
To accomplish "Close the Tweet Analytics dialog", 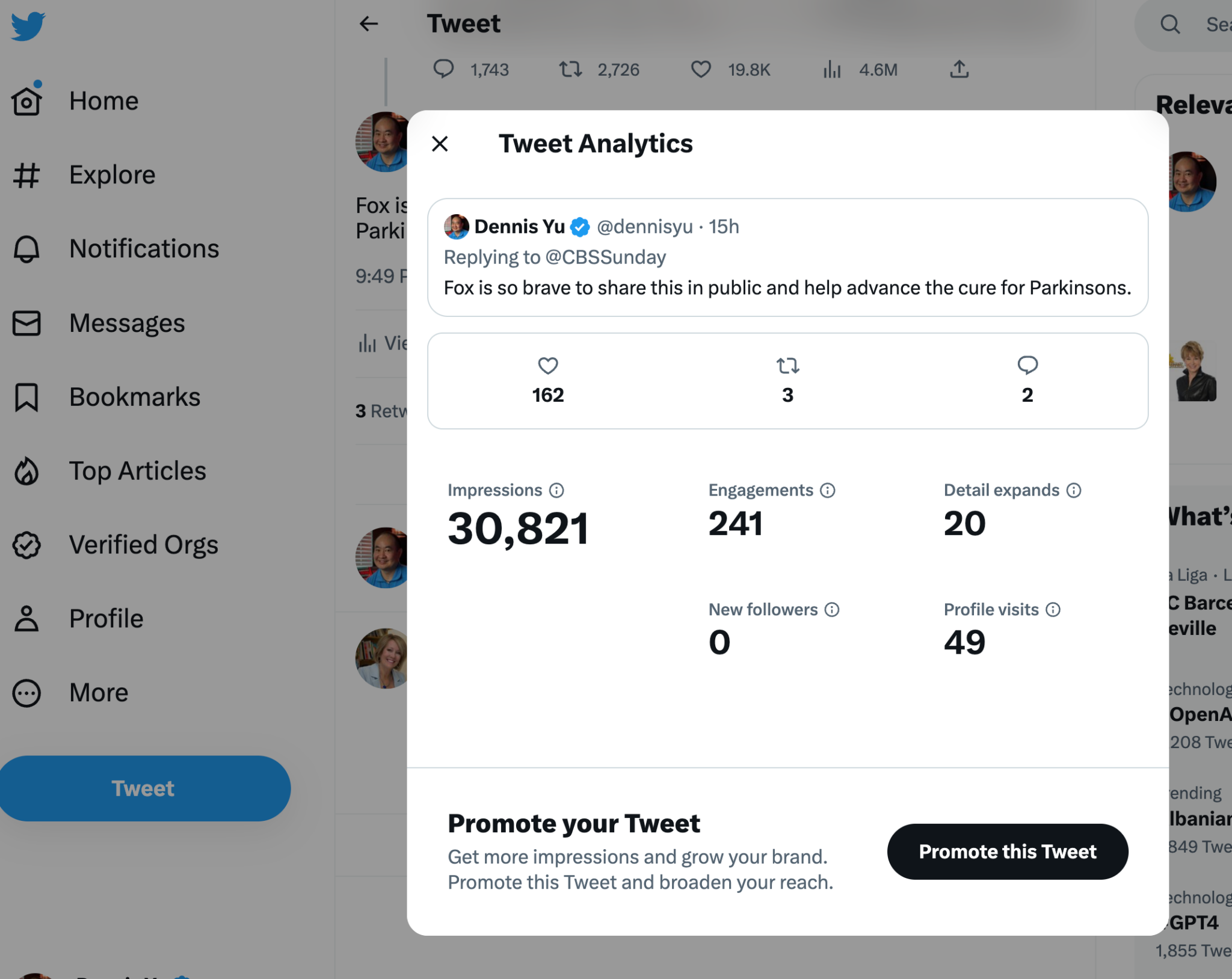I will (440, 144).
